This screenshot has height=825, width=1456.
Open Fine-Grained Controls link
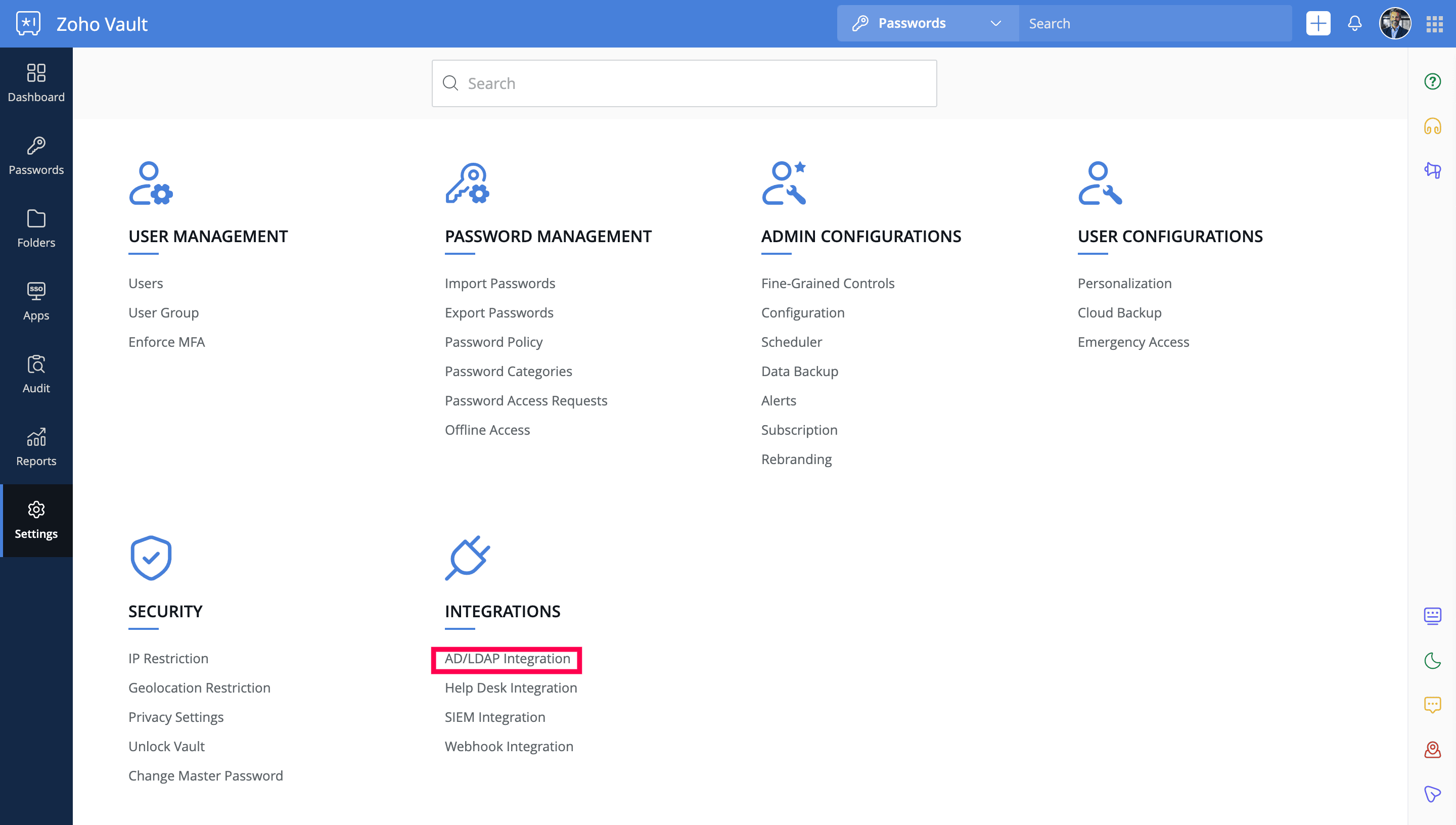point(827,283)
